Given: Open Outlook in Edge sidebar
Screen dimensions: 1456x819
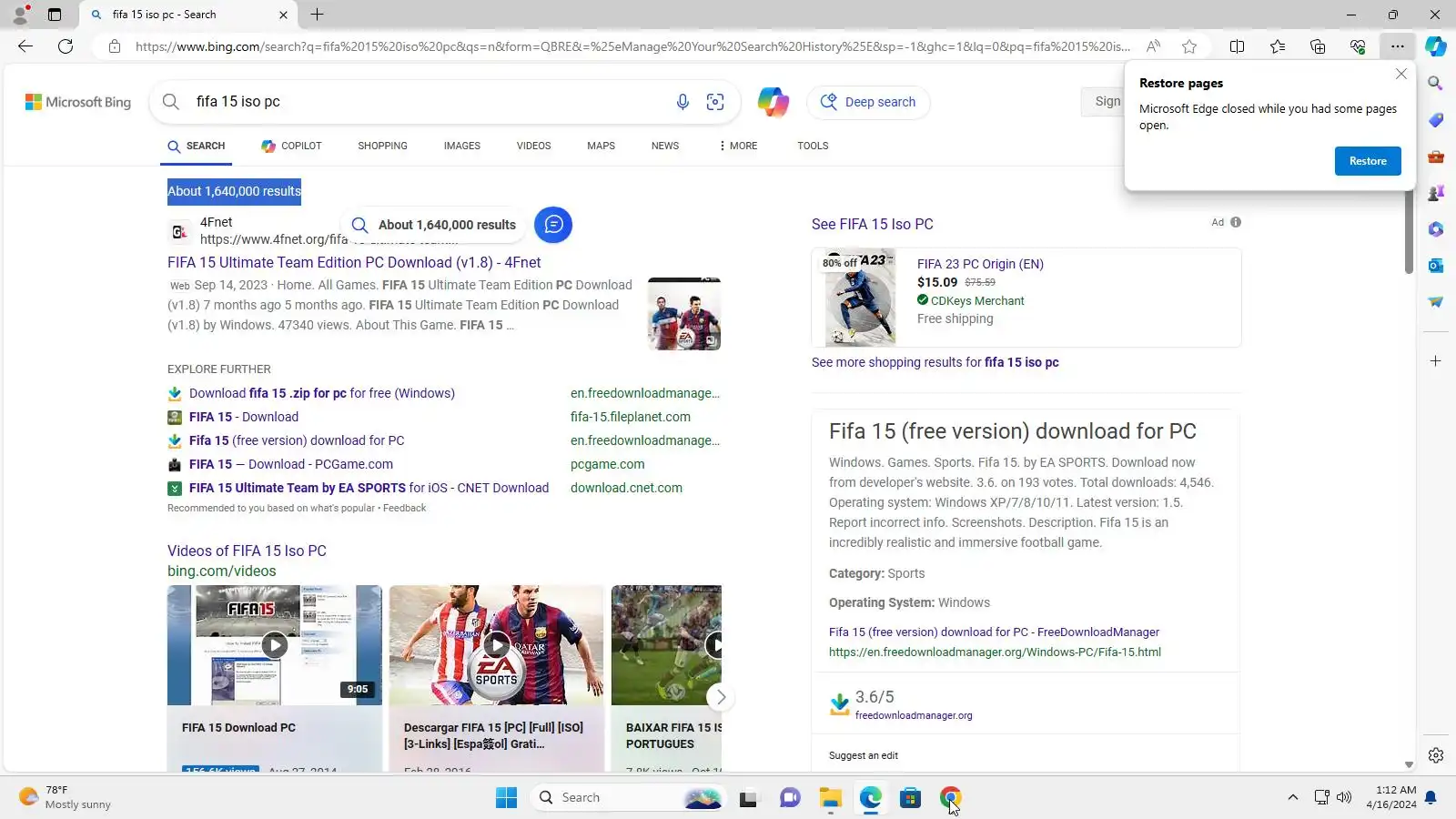Looking at the screenshot, I should click(1436, 265).
